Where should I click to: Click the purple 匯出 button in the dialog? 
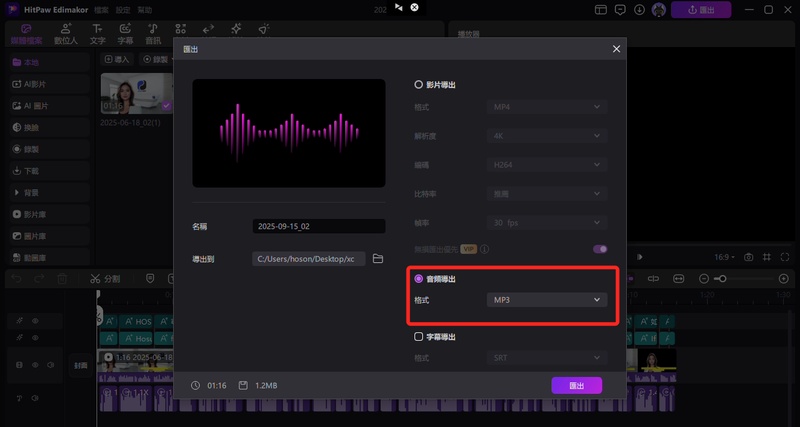pos(576,385)
